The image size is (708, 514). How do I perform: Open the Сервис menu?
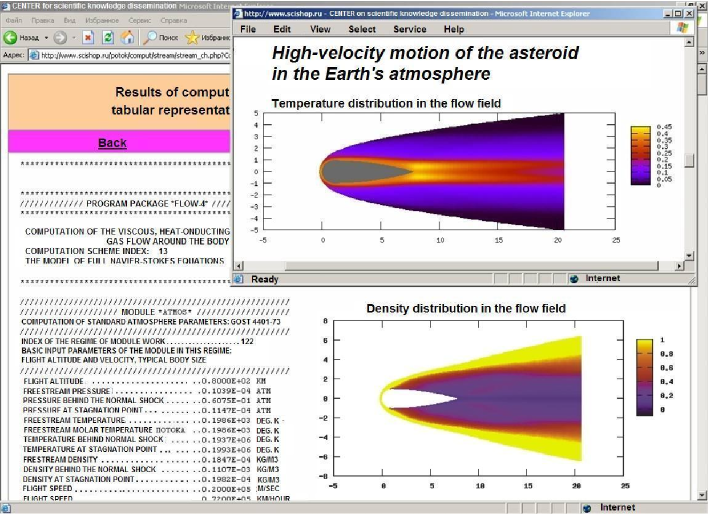click(x=140, y=20)
